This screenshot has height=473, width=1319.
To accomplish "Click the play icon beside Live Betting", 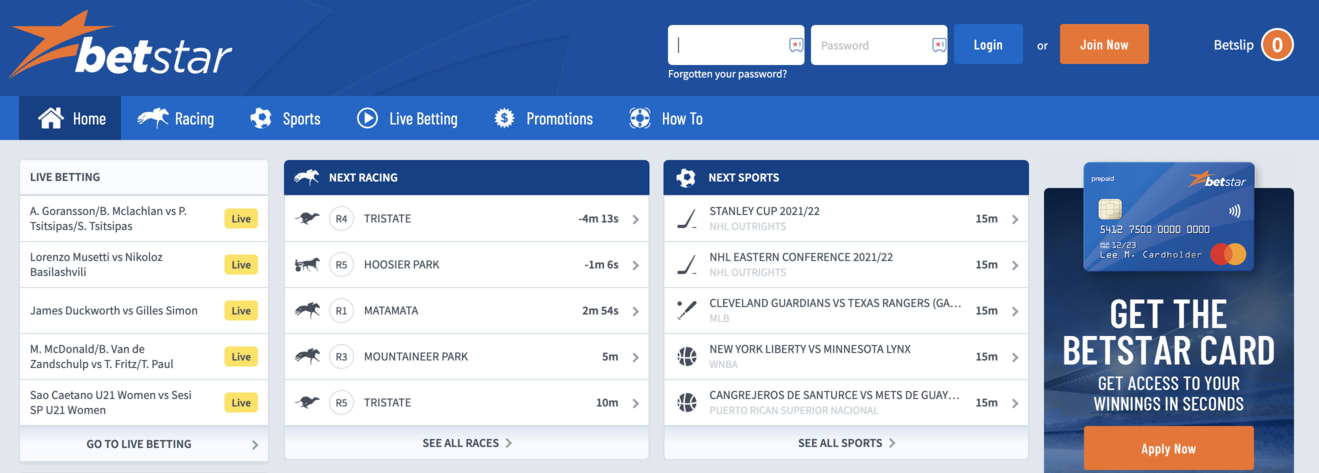I will click(367, 118).
